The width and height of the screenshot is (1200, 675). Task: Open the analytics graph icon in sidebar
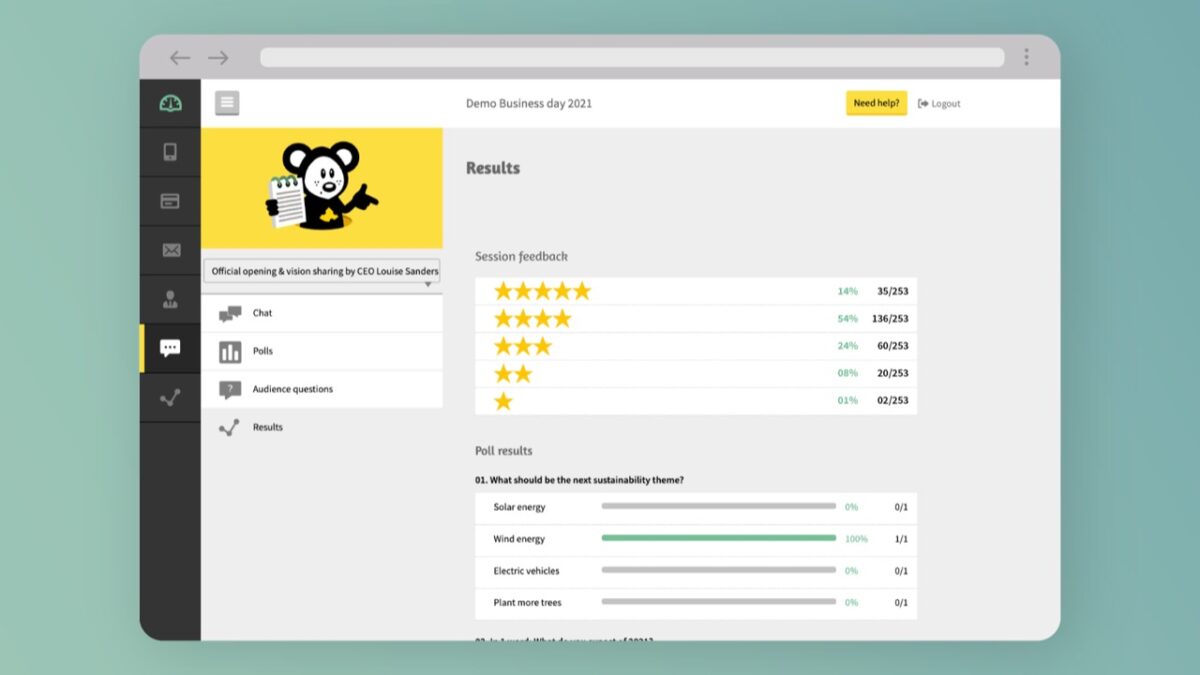(170, 397)
